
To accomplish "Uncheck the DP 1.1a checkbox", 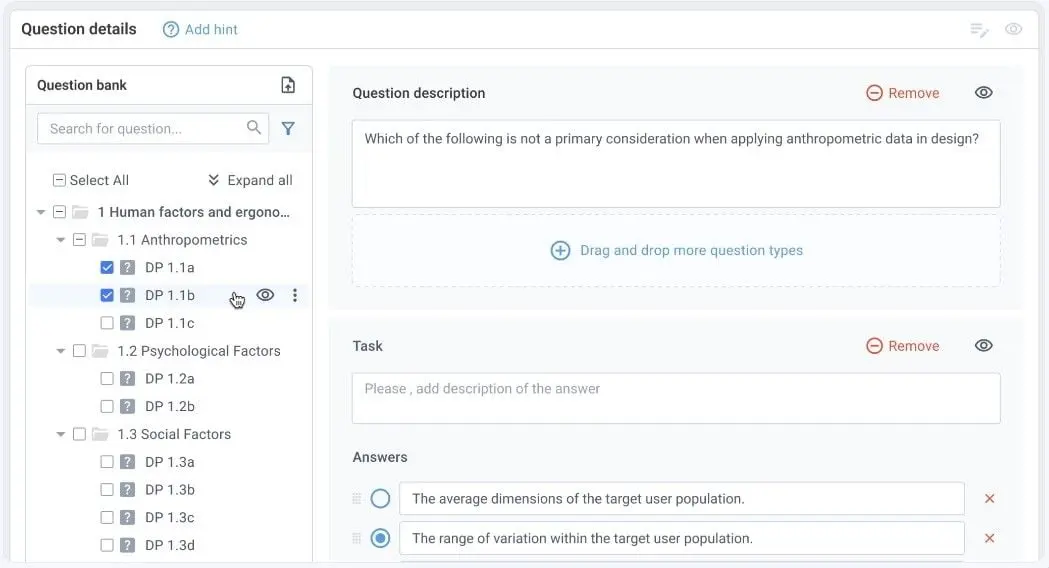I will tap(107, 268).
